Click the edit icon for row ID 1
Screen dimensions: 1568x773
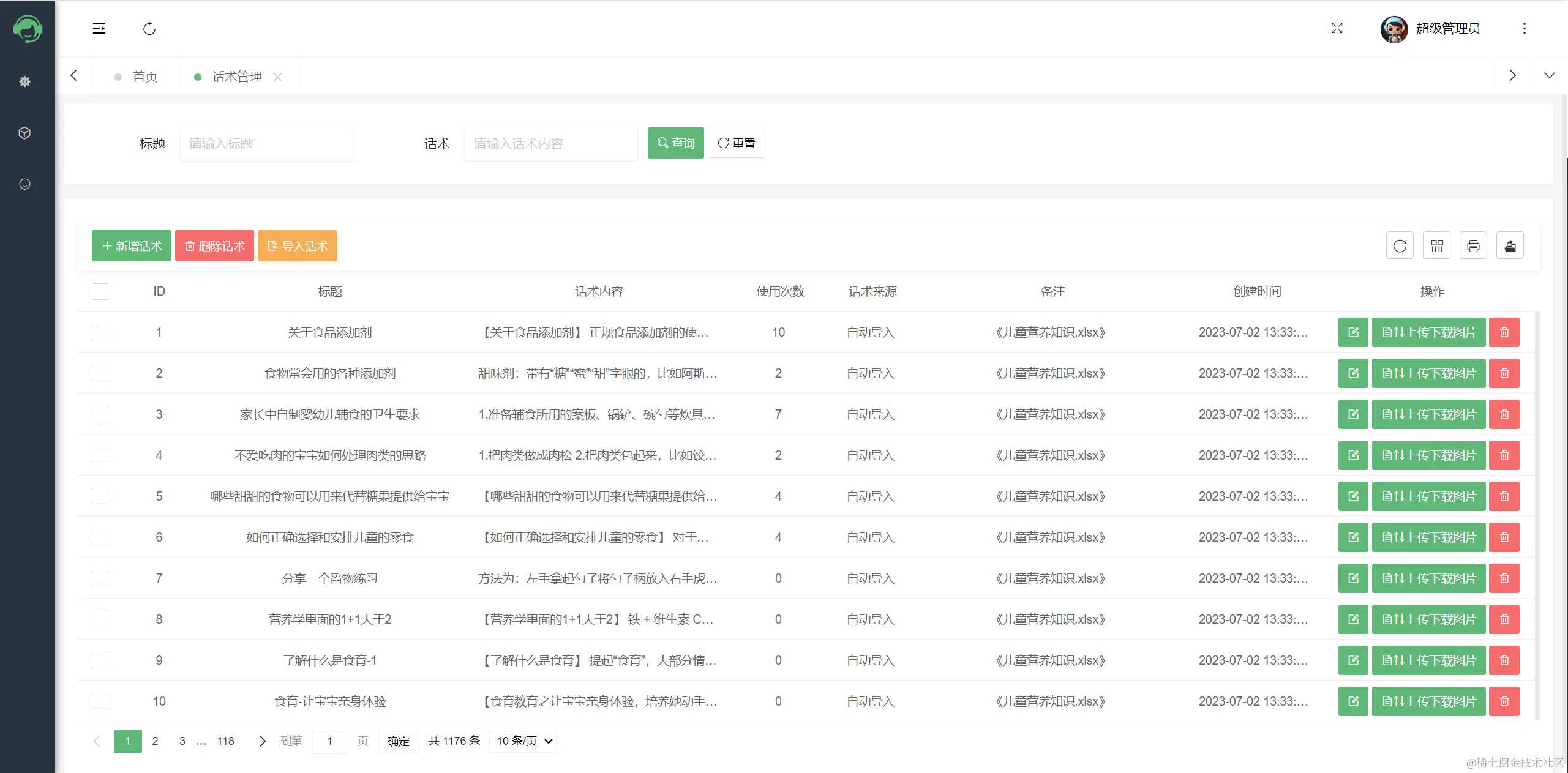point(1353,332)
